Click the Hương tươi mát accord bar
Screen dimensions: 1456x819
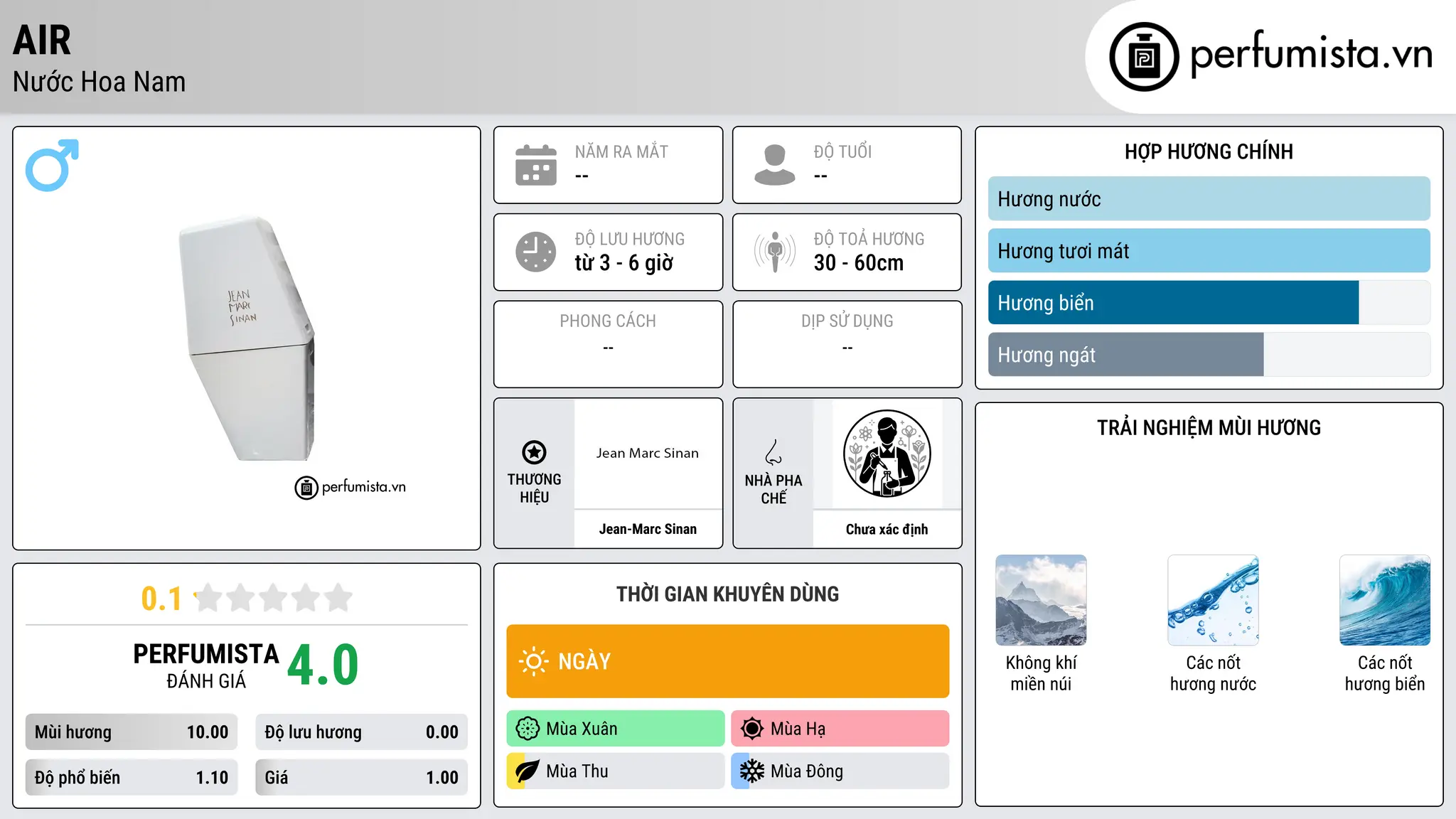[x=1209, y=251]
